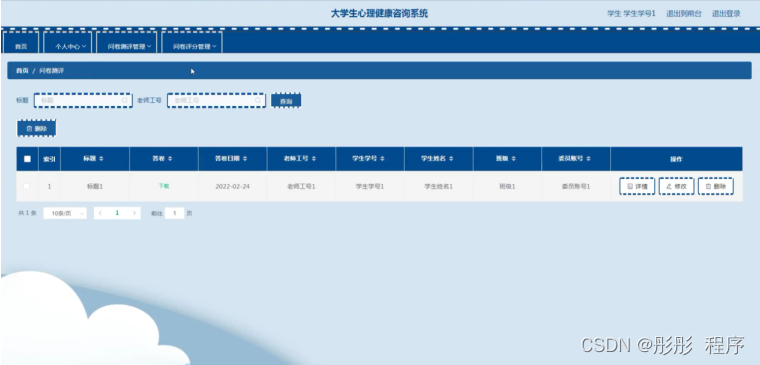Expand the 问卷测评管理 menu

[127, 44]
